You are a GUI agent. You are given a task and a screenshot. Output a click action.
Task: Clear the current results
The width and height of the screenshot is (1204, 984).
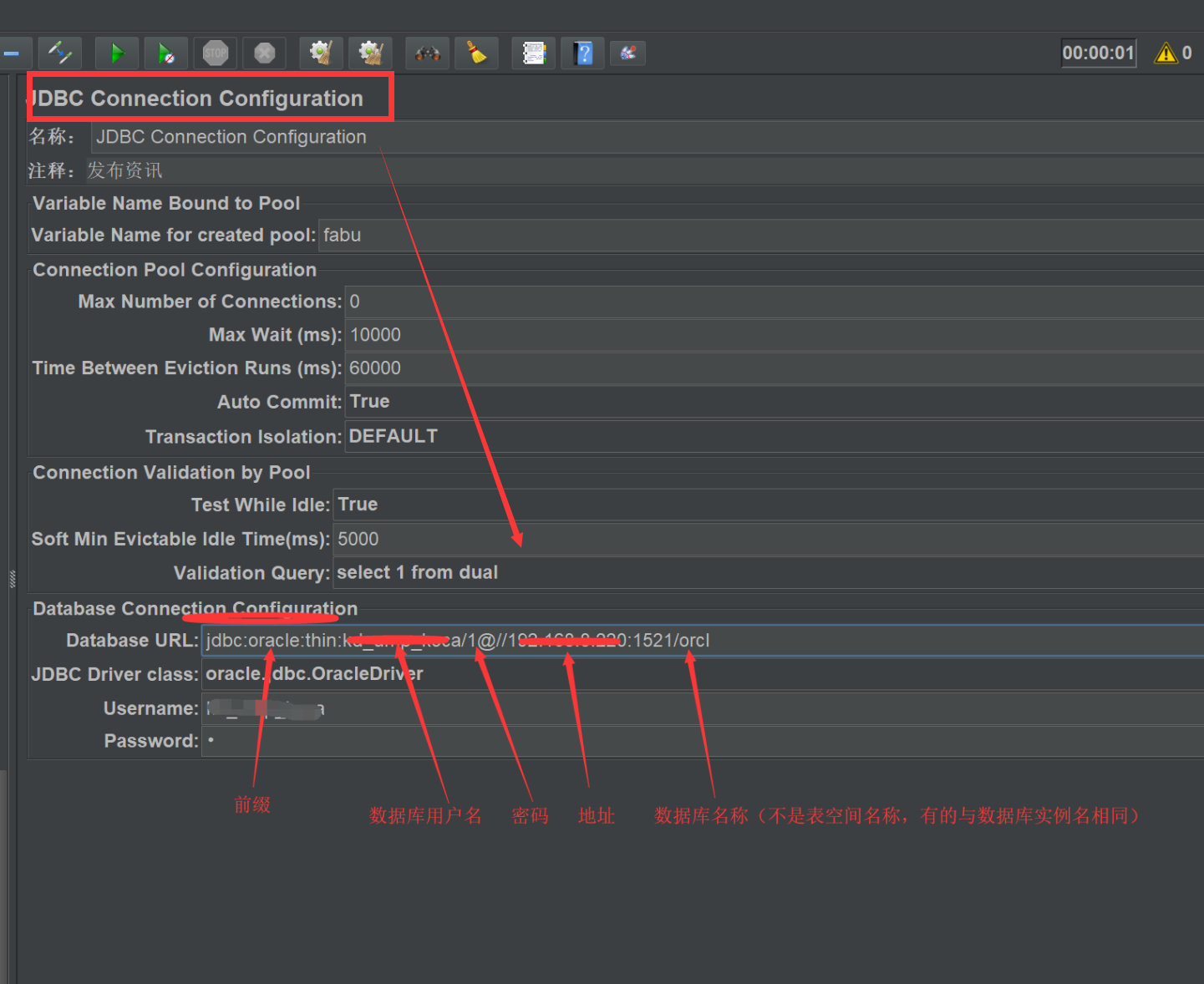(x=321, y=53)
